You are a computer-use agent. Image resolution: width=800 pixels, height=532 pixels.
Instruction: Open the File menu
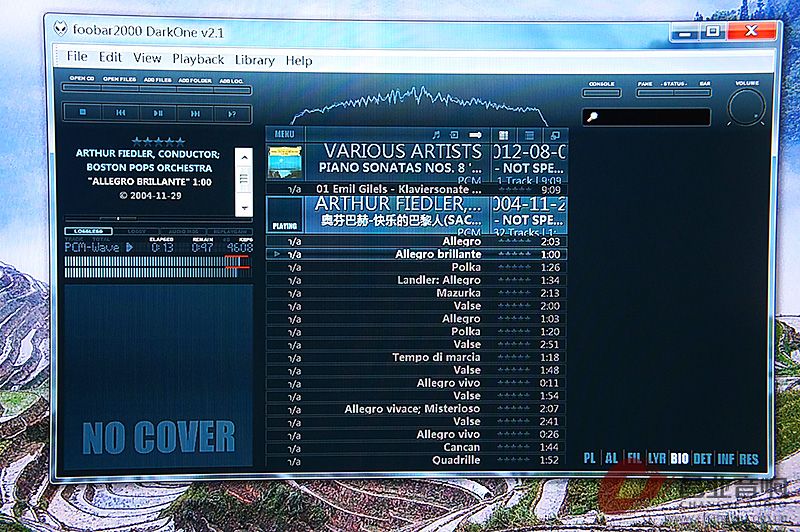pos(77,56)
